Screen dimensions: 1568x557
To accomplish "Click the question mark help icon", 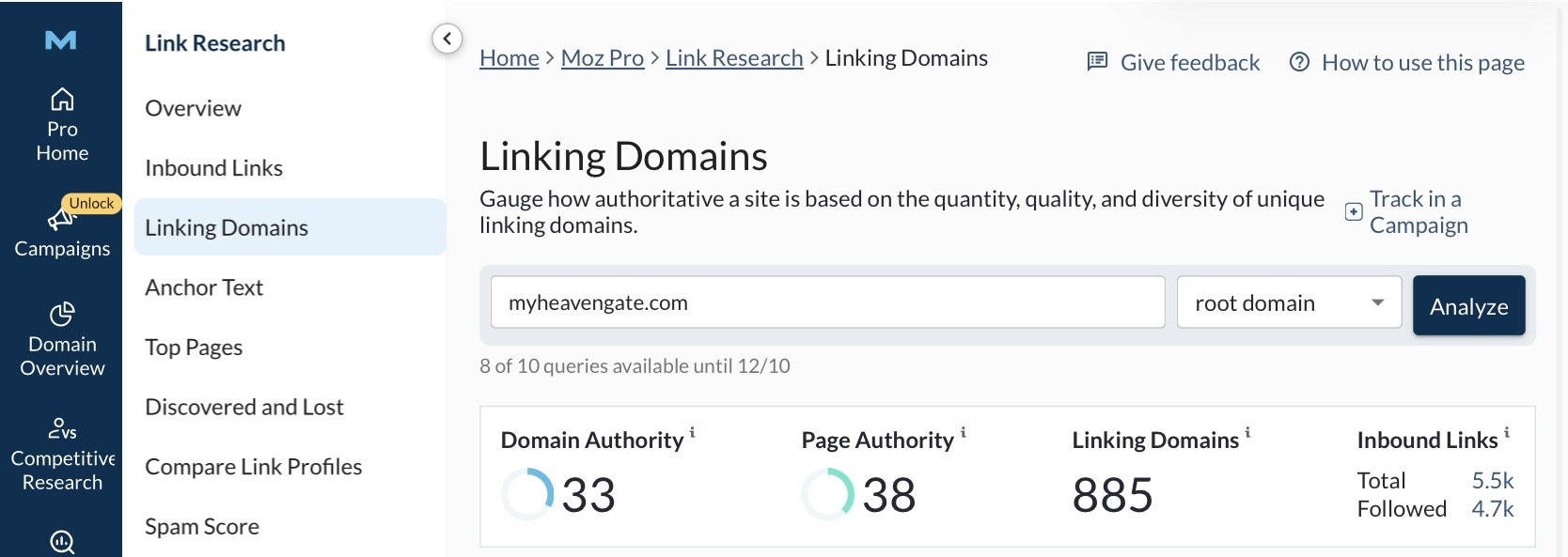I will (x=1299, y=62).
